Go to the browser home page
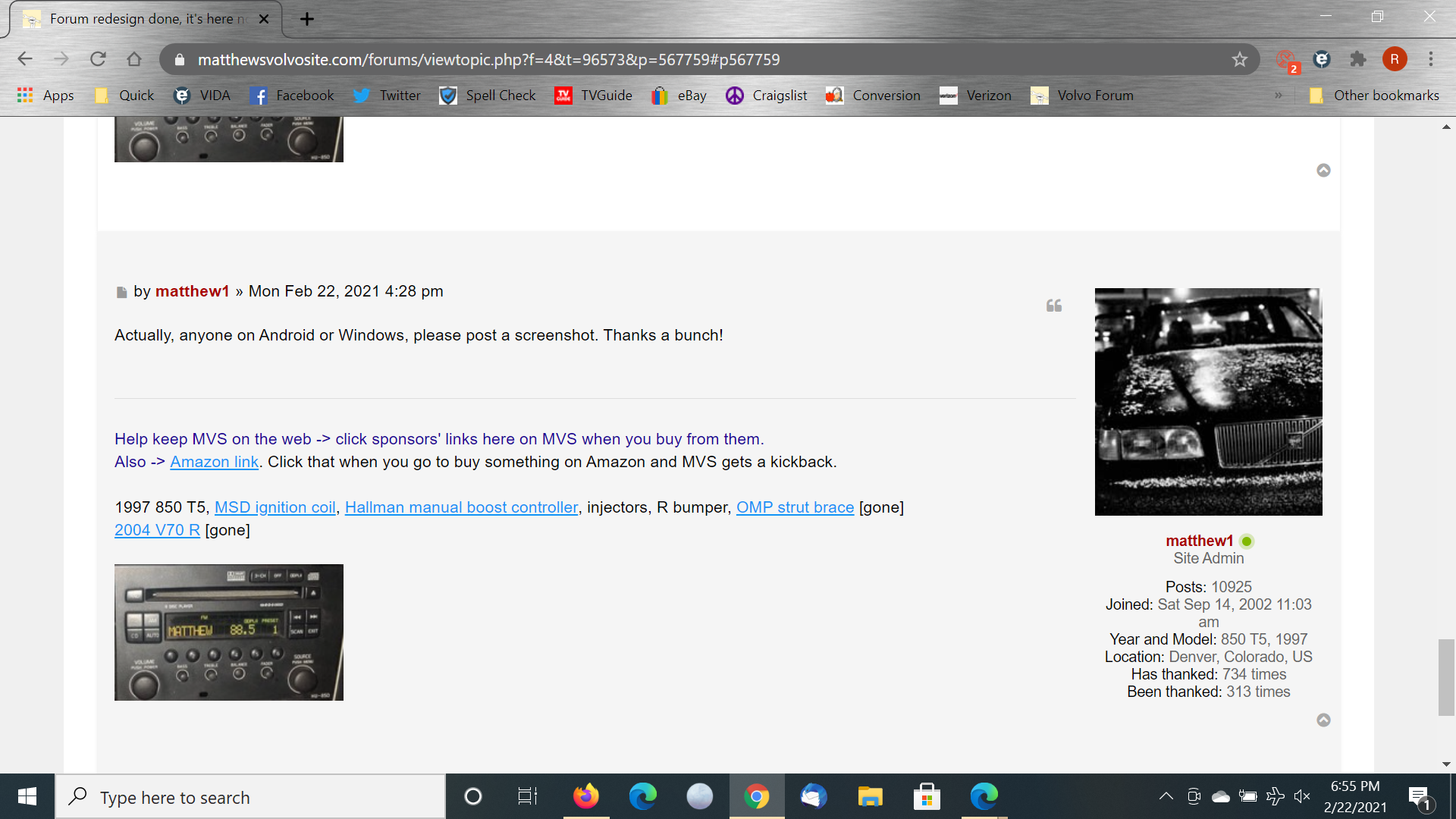 coord(134,59)
